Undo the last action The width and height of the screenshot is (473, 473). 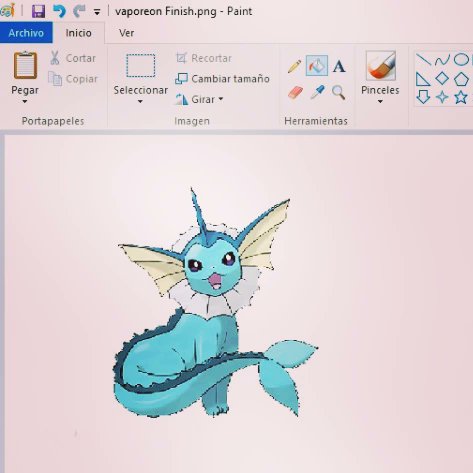pyautogui.click(x=59, y=11)
